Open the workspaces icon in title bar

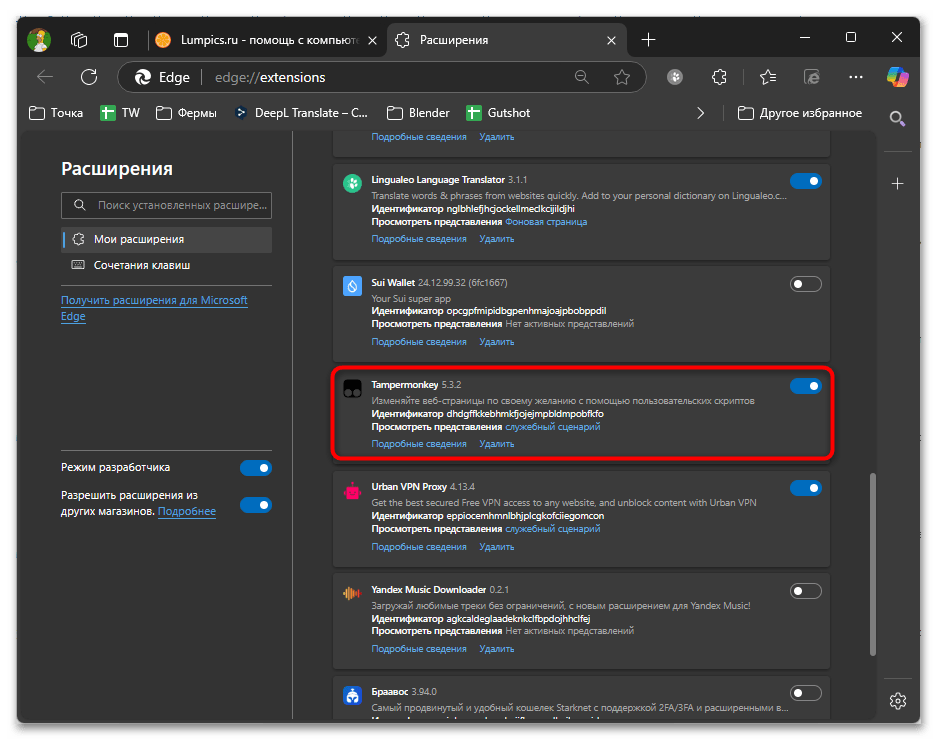tap(79, 40)
